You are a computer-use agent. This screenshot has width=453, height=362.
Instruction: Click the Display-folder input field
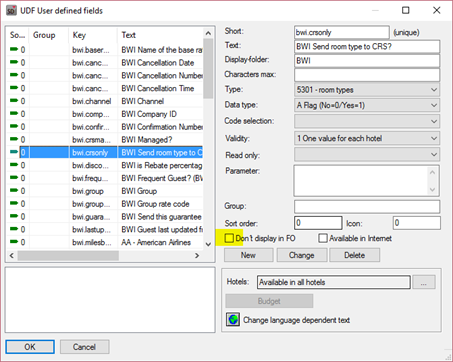point(367,61)
